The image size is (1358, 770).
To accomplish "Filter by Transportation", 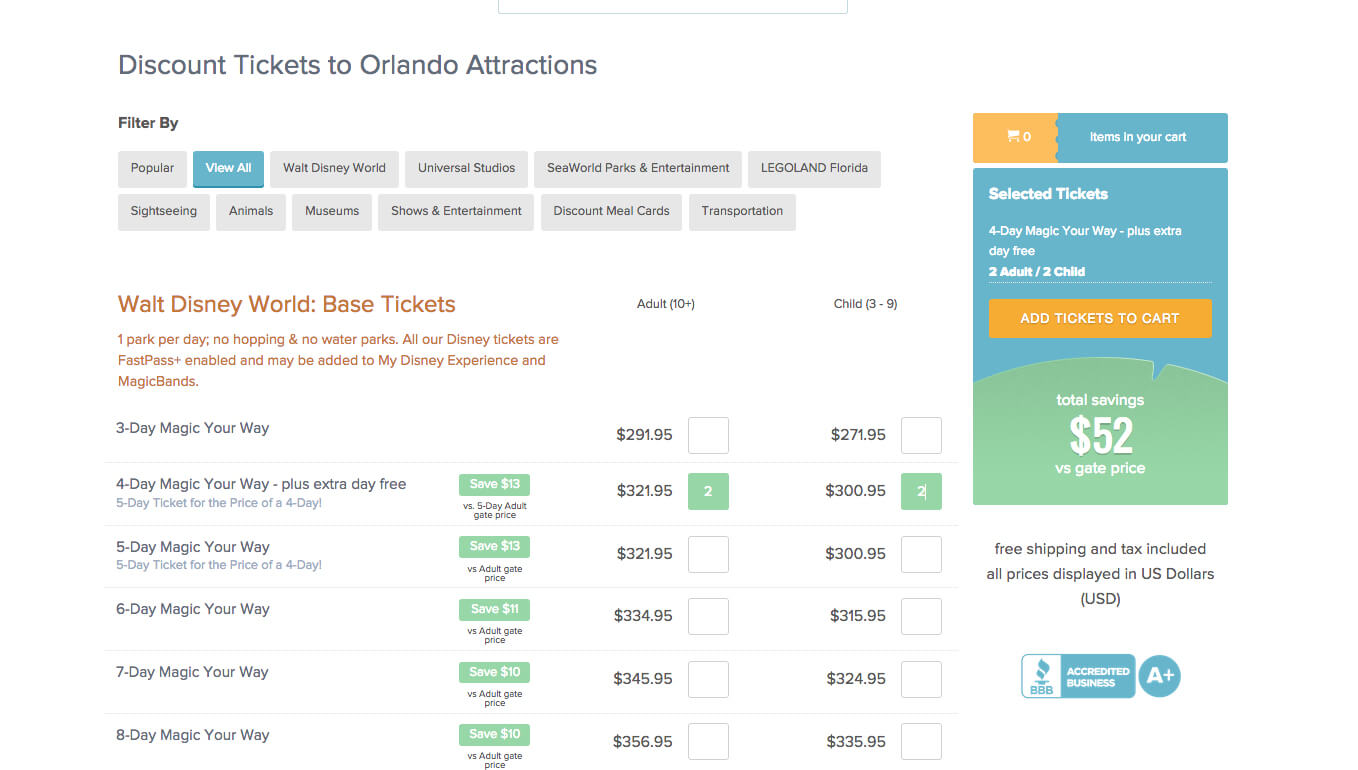I will [x=742, y=211].
